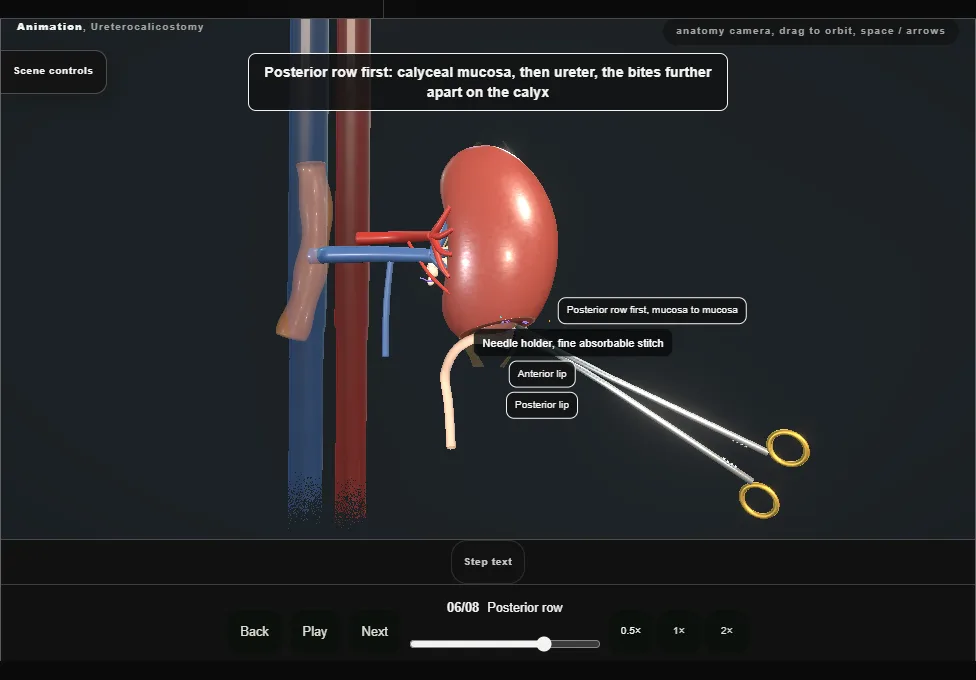This screenshot has width=976, height=680.
Task: Click the lower gold needle holder ring
Action: [759, 500]
